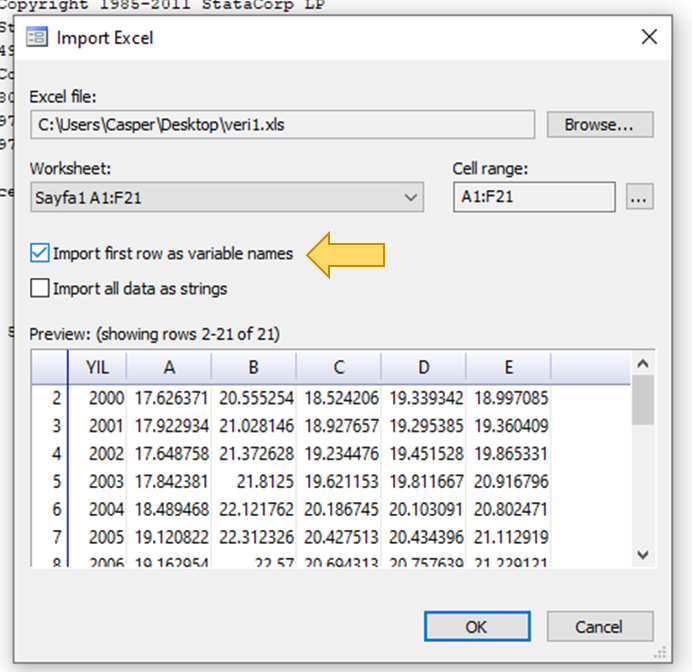Select column B header in preview
Screen dimensions: 692x672
(254, 366)
